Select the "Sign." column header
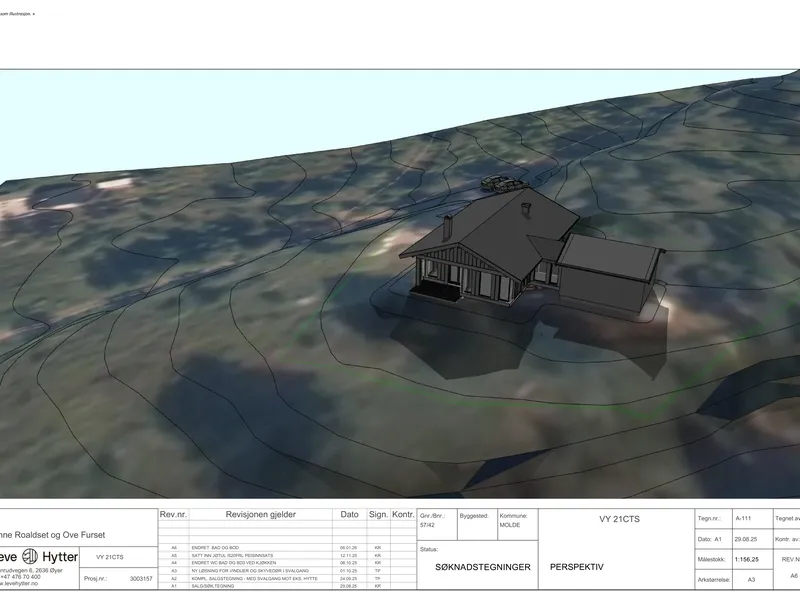The width and height of the screenshot is (800, 600). coord(379,515)
